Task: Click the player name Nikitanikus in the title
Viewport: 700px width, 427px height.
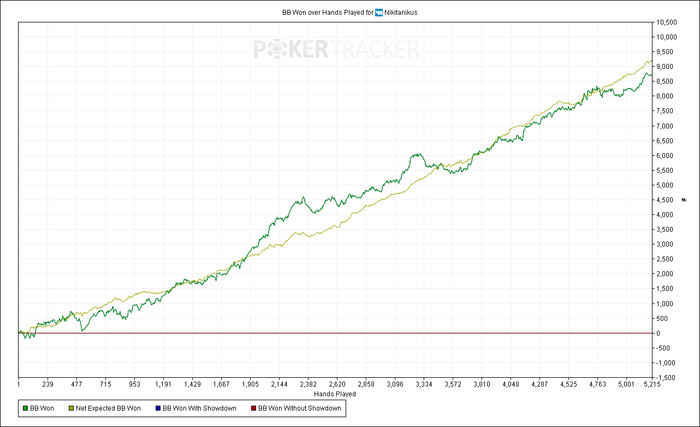Action: point(401,13)
